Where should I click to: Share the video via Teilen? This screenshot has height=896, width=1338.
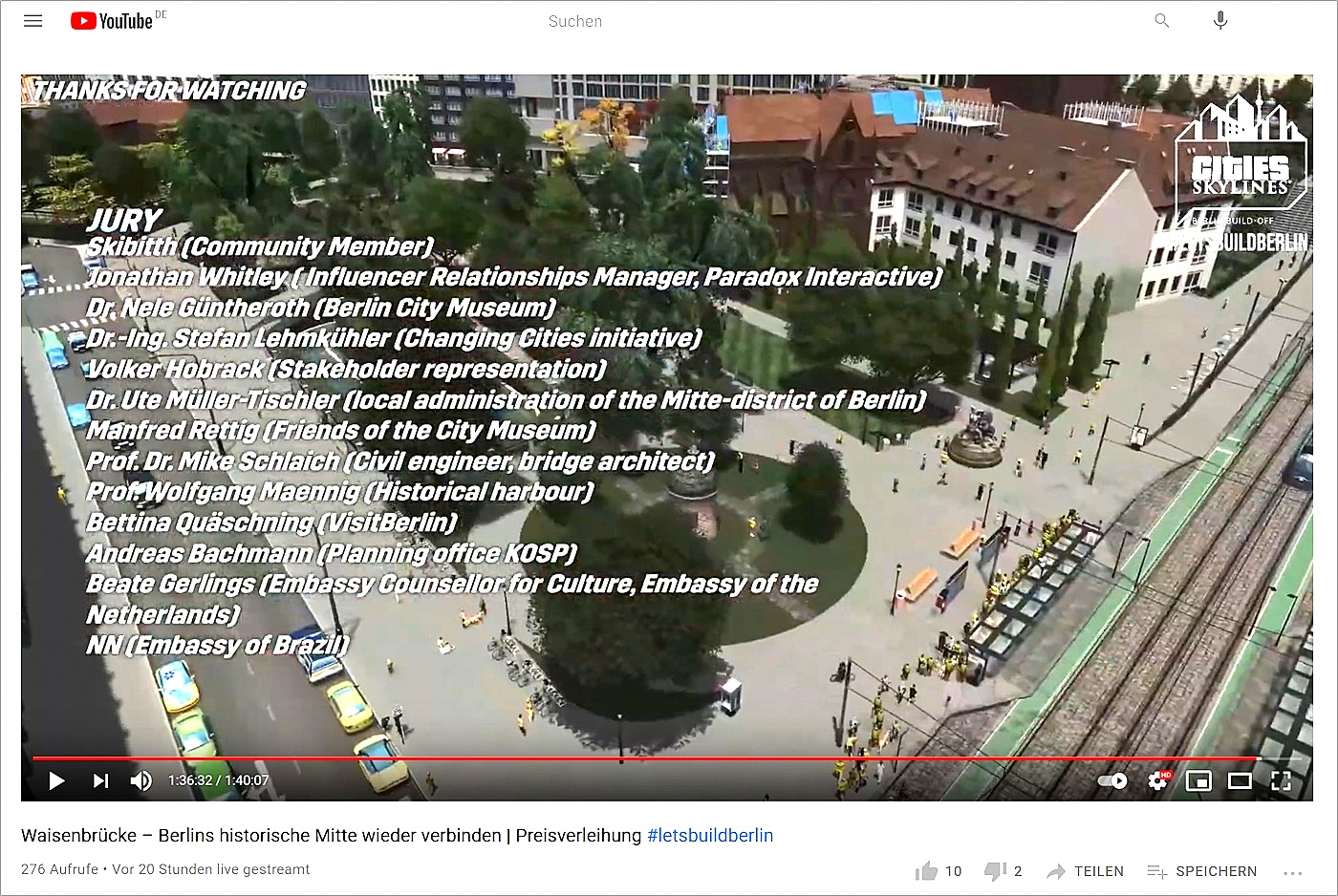click(x=1085, y=871)
